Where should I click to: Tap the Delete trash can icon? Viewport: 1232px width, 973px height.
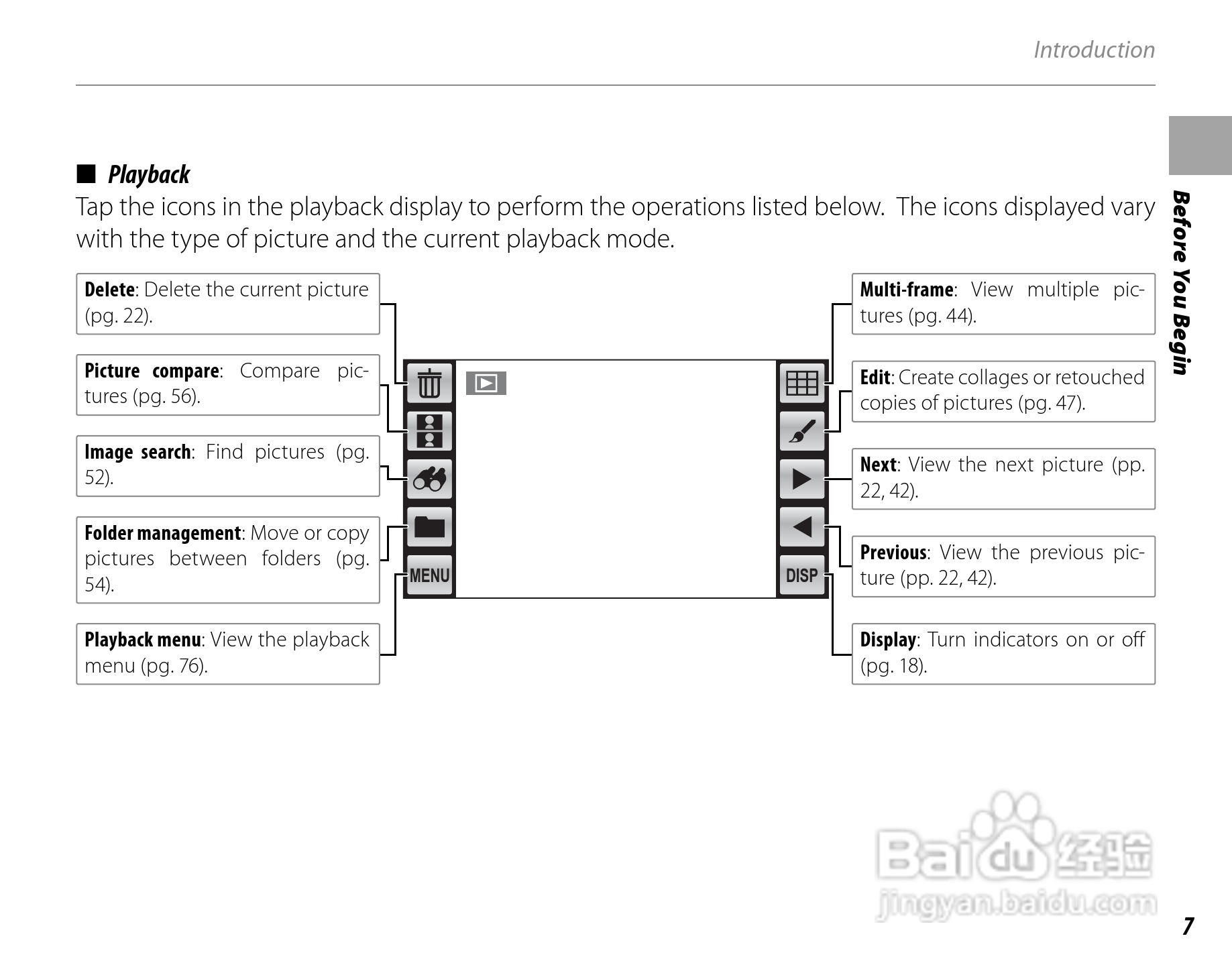pyautogui.click(x=429, y=383)
